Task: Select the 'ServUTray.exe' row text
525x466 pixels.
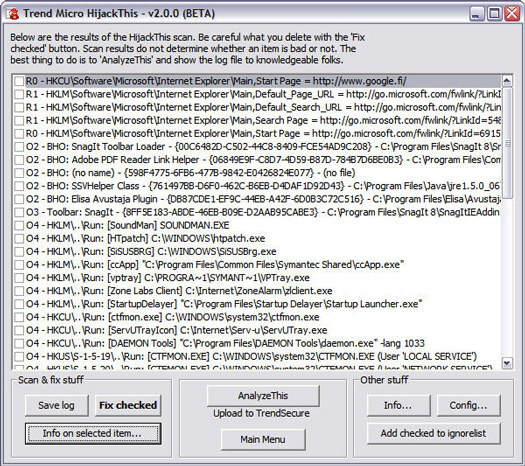Action: pyautogui.click(x=176, y=330)
